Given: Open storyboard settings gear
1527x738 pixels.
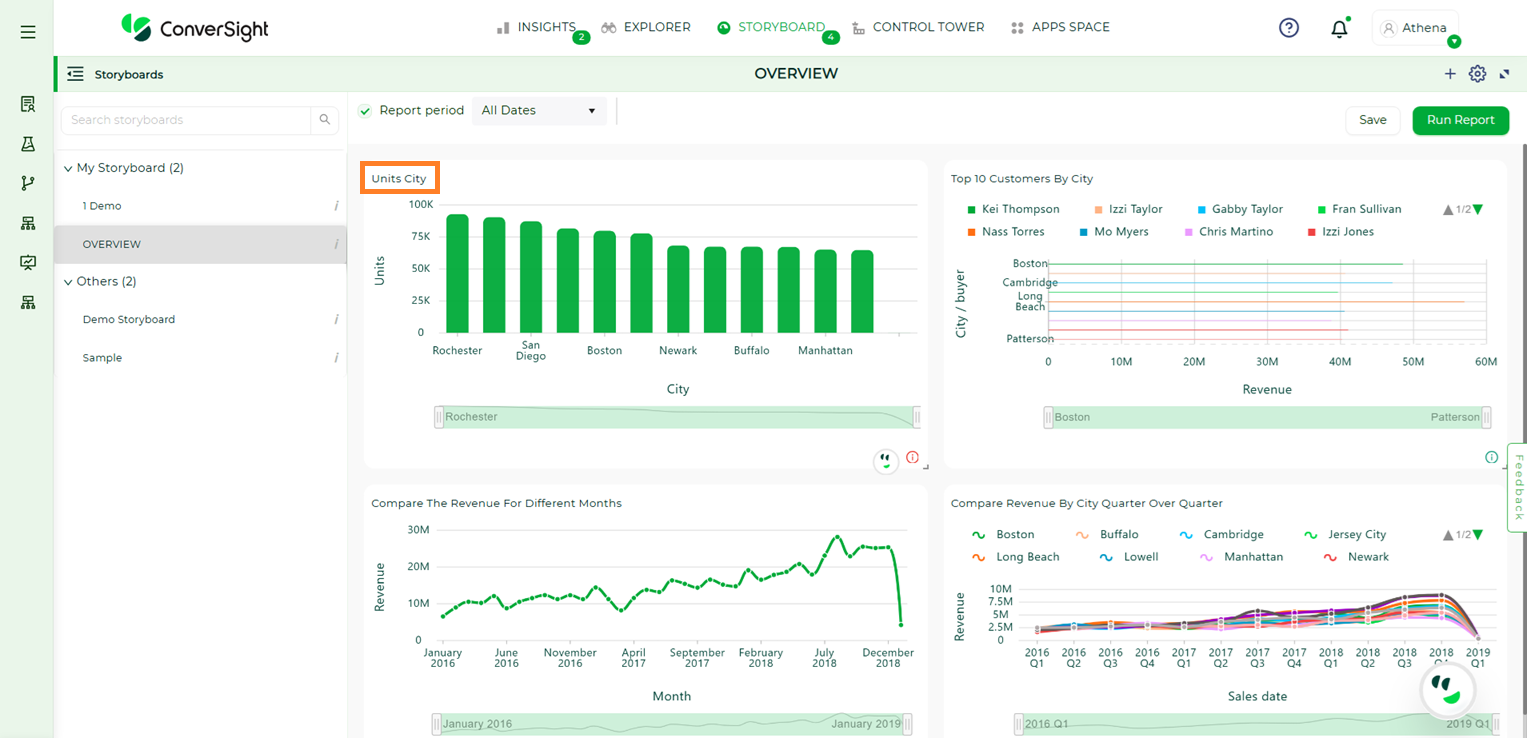Looking at the screenshot, I should (1477, 74).
